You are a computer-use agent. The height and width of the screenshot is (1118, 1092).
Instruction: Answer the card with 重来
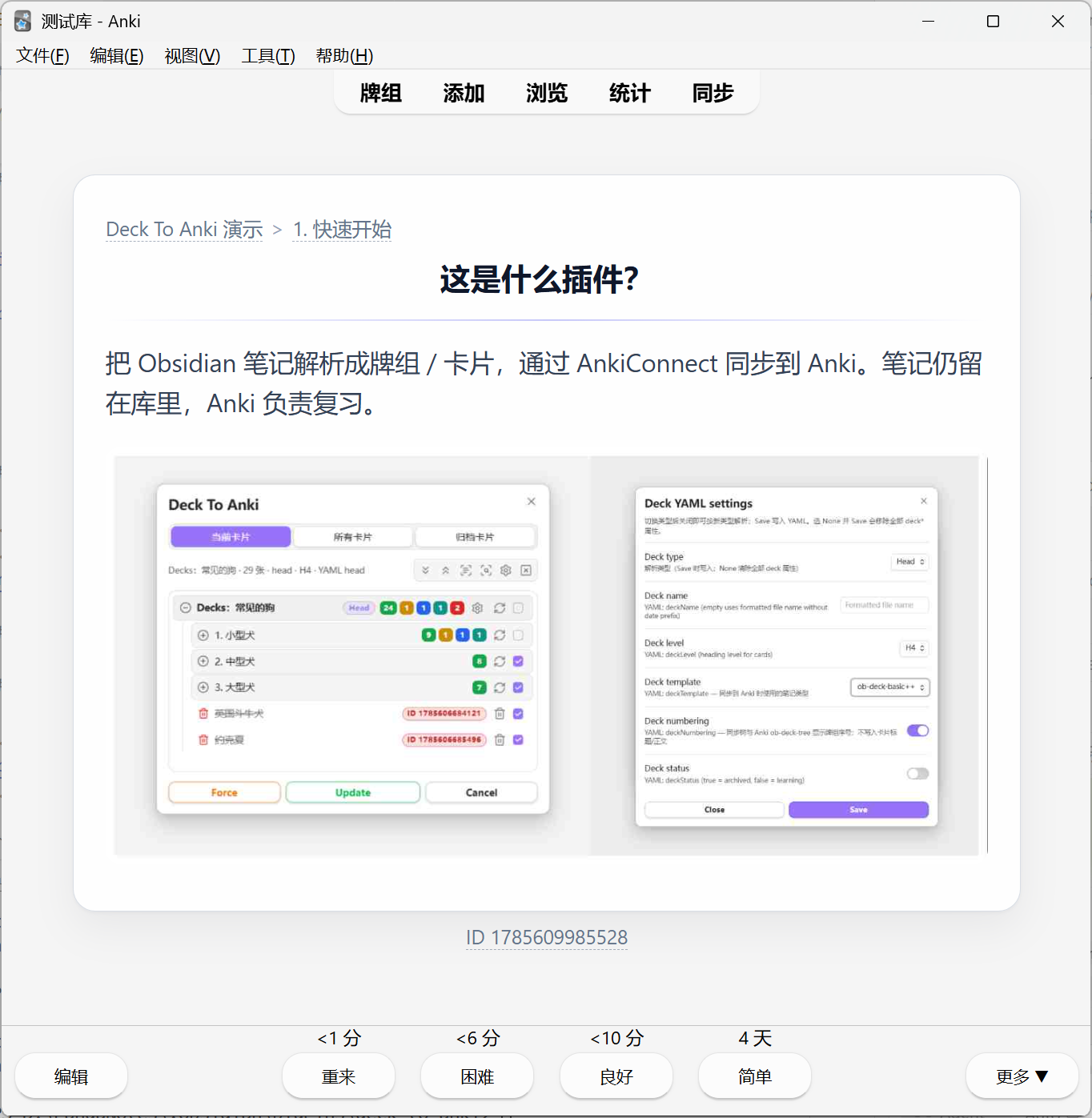click(339, 1076)
